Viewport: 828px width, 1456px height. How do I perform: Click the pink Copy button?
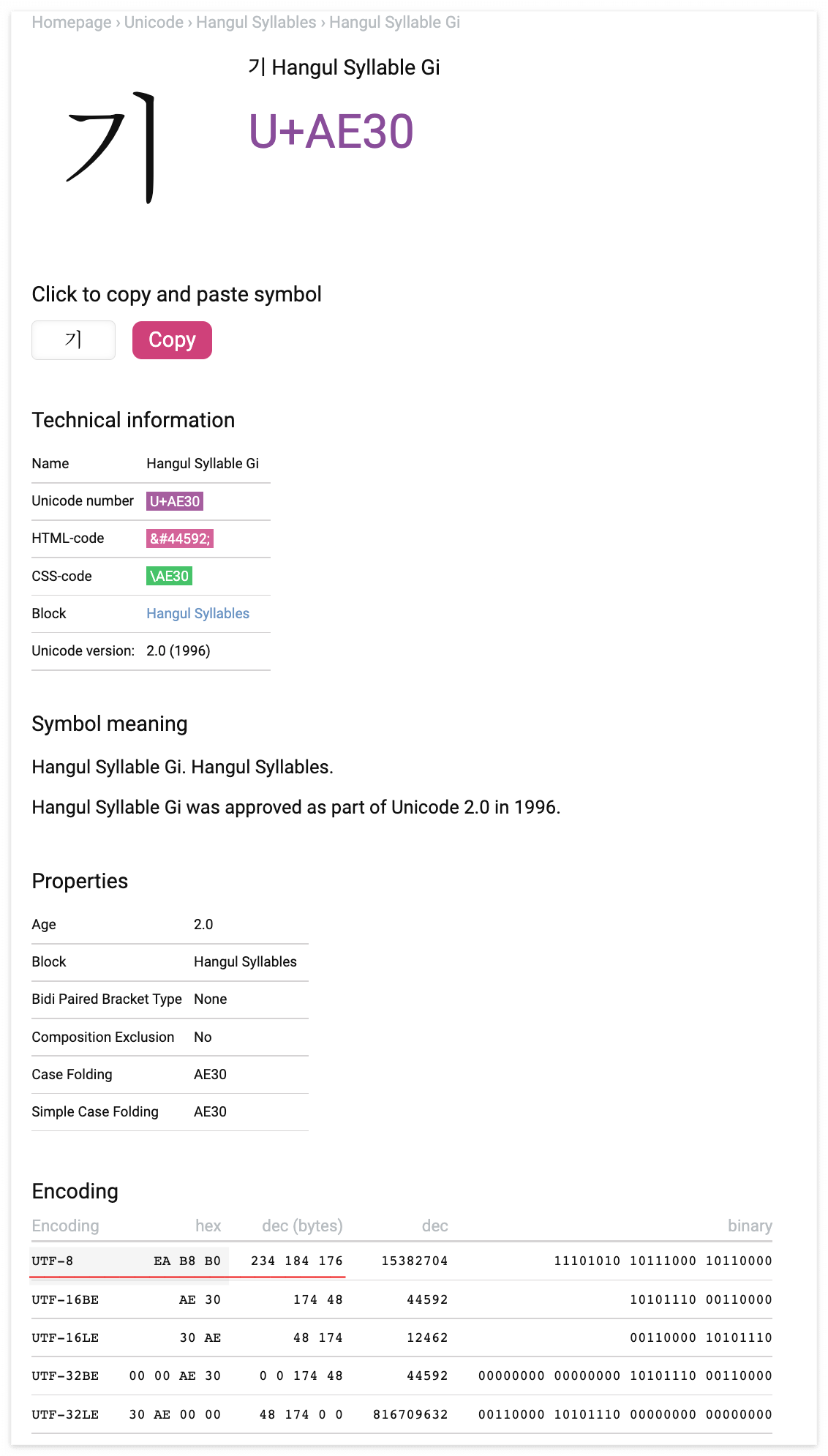[x=172, y=340]
